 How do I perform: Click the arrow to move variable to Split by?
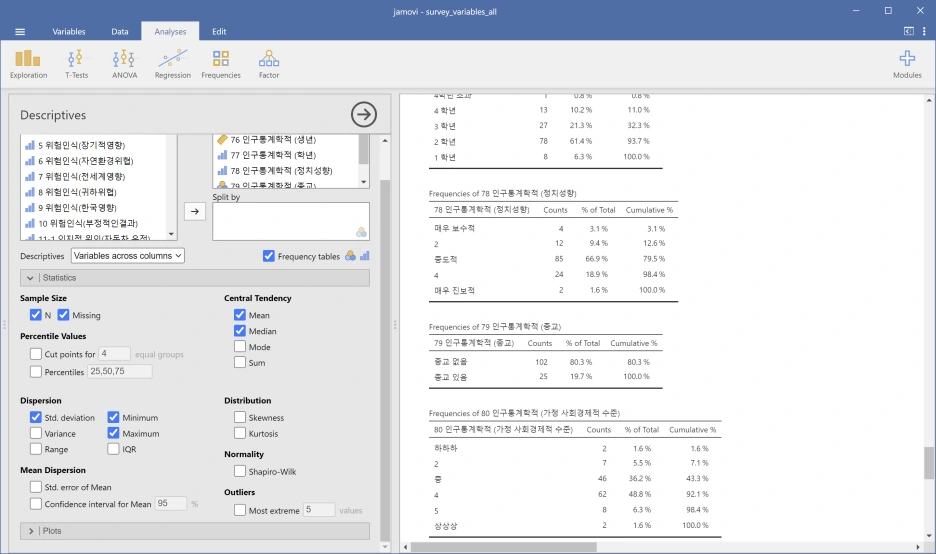(195, 211)
